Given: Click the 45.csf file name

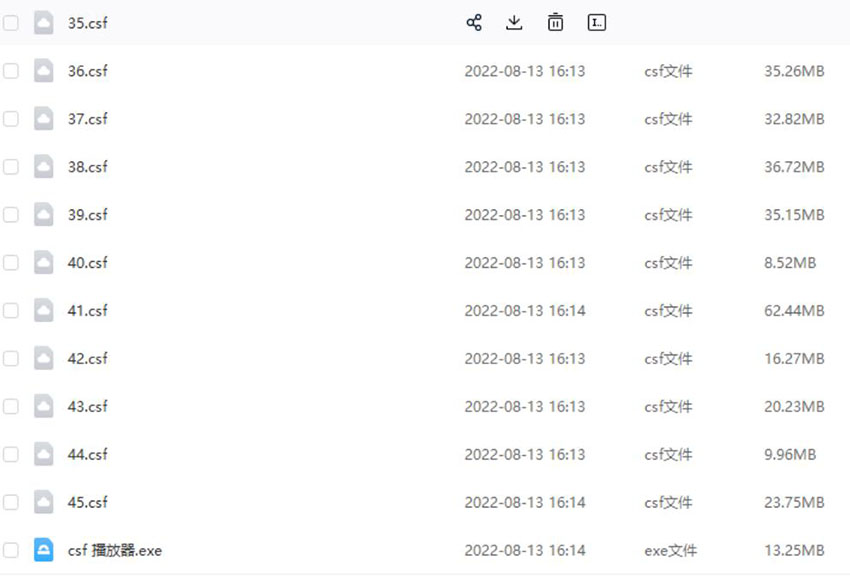Looking at the screenshot, I should 87,502.
